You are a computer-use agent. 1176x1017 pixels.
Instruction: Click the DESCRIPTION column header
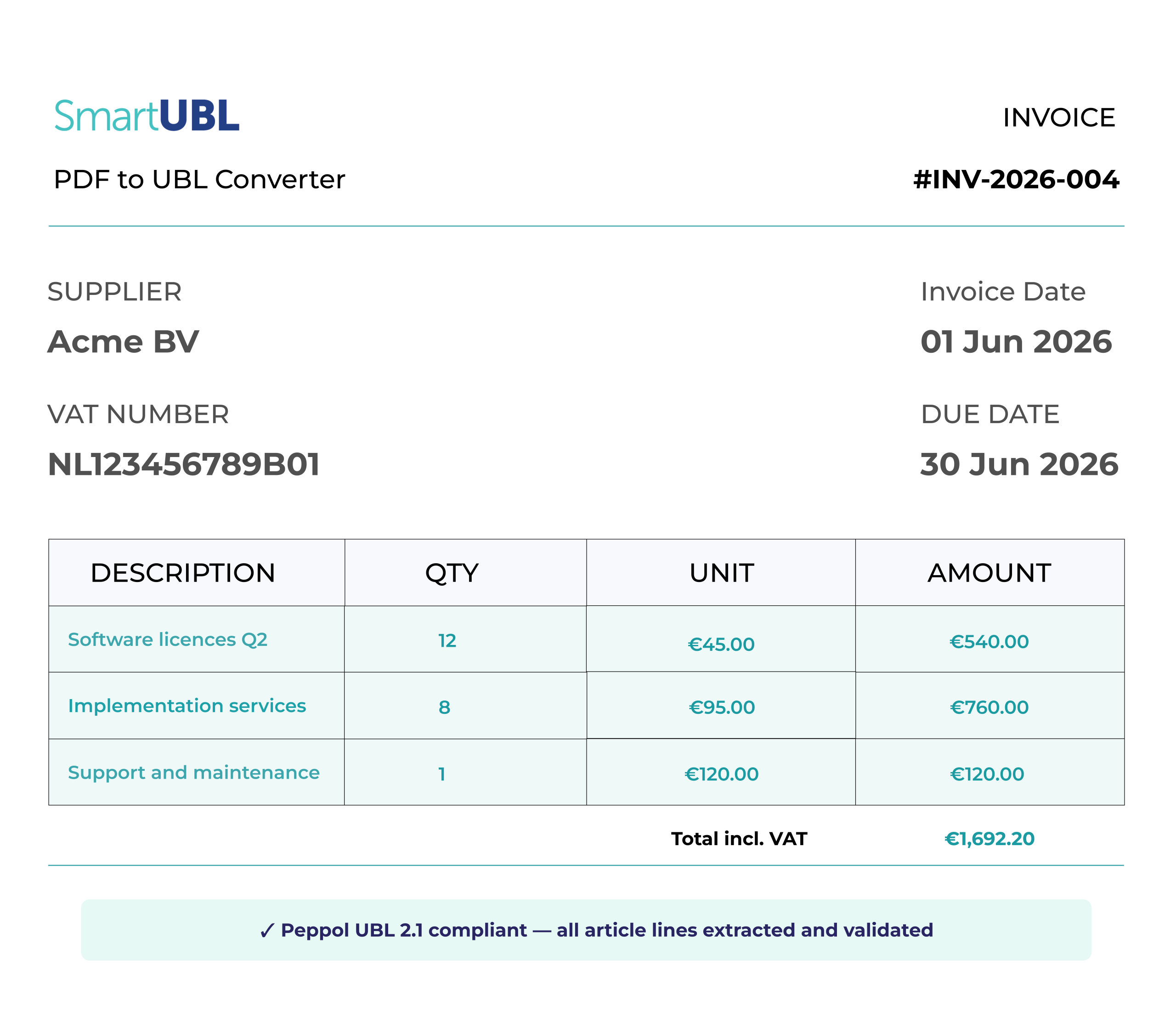click(196, 573)
